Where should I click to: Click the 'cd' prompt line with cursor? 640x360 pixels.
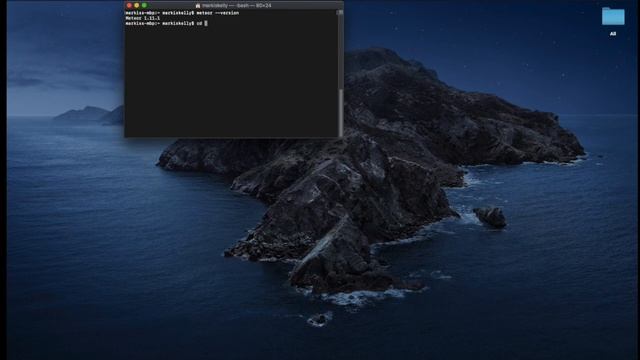click(x=166, y=24)
